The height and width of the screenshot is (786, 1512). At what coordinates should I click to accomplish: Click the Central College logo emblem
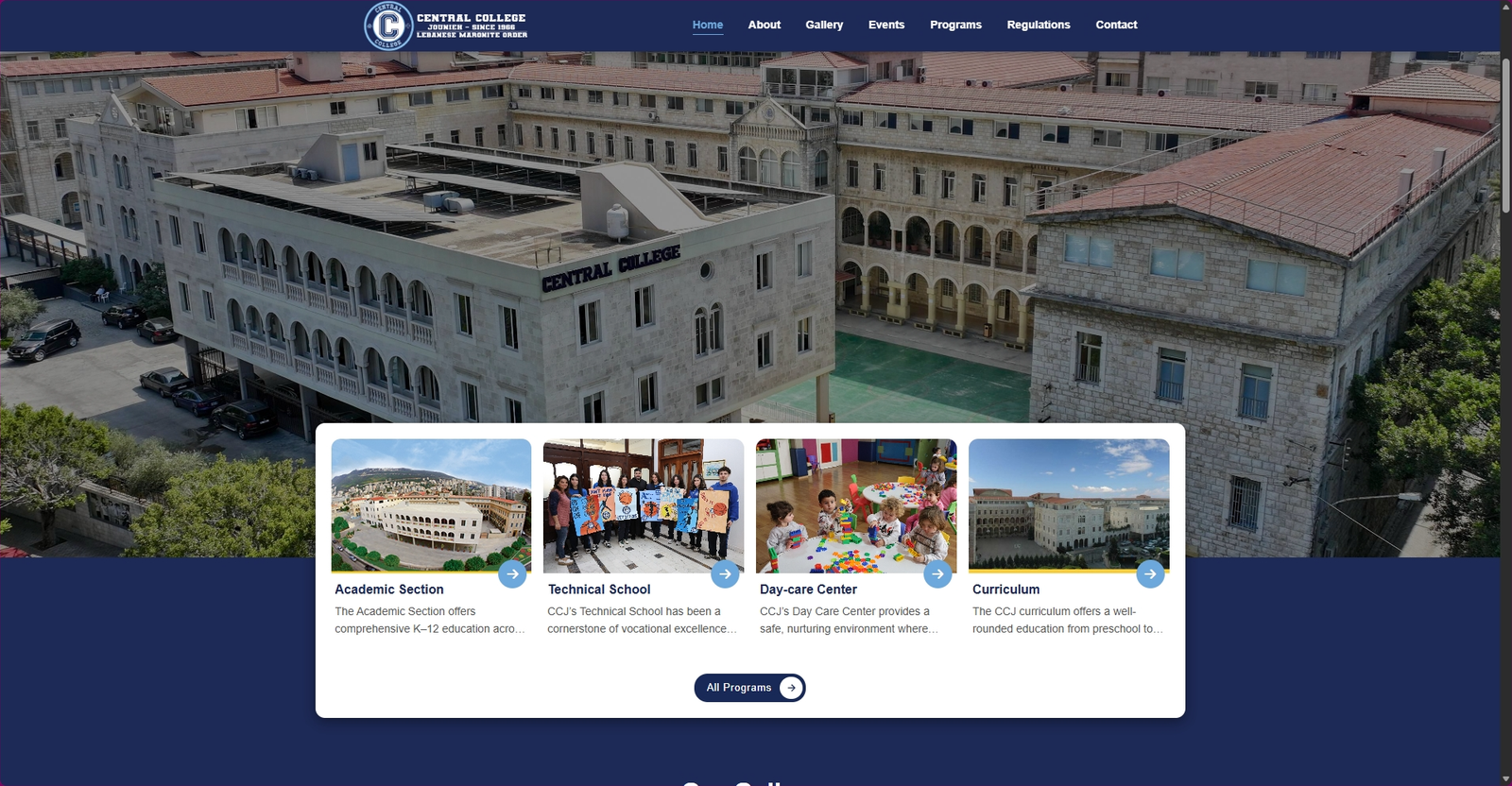click(x=388, y=26)
